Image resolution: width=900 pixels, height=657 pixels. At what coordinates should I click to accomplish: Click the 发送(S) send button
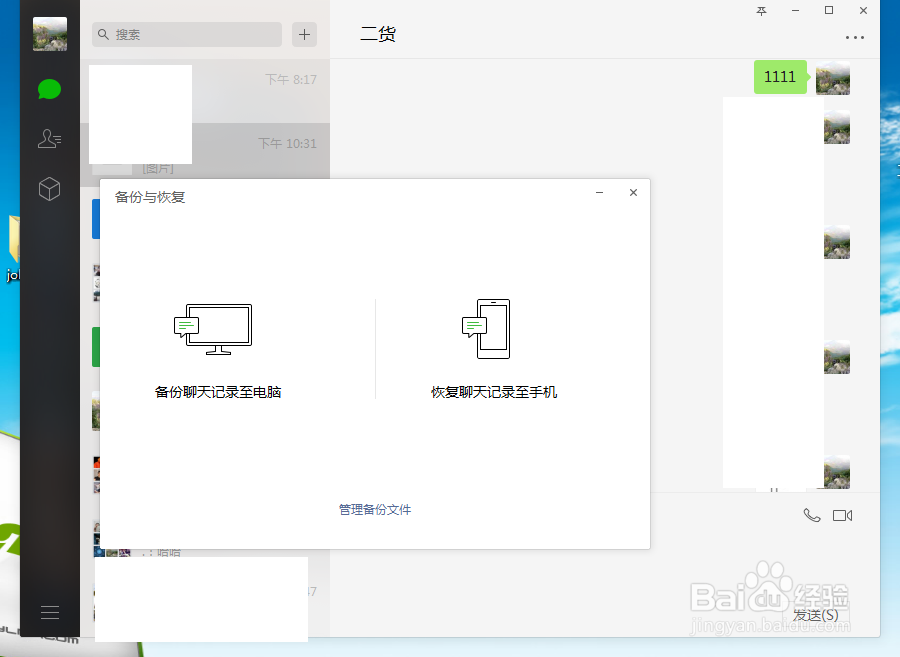click(814, 615)
